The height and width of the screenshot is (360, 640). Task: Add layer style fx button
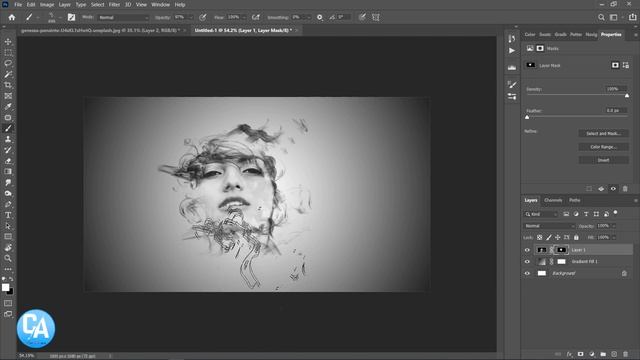pyautogui.click(x=569, y=354)
